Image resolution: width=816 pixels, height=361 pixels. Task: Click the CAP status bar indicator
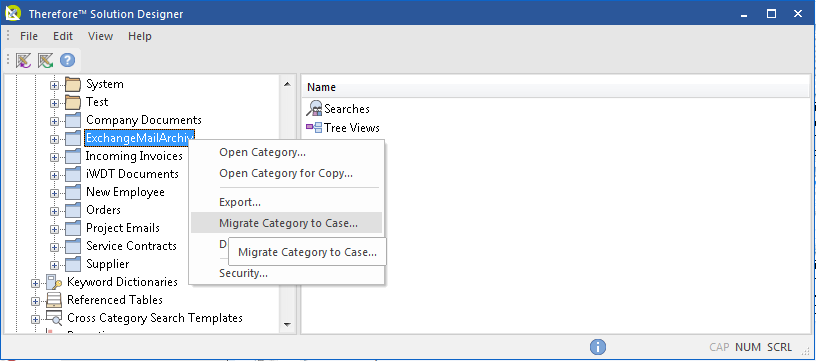click(719, 347)
